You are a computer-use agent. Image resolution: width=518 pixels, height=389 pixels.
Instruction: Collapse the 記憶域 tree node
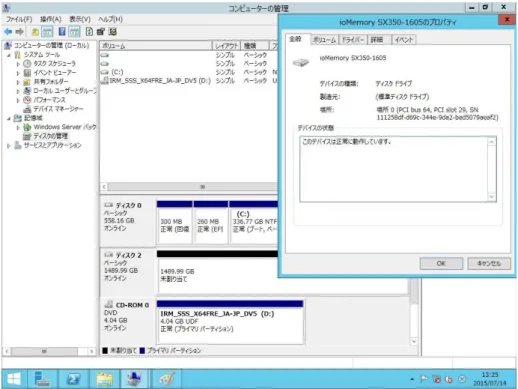(x=9, y=118)
